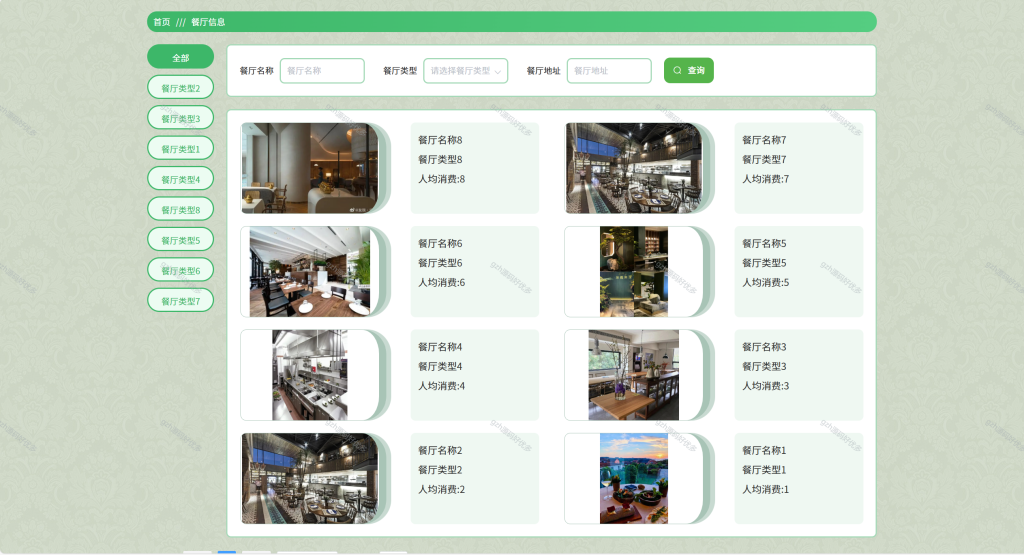Go to 首页 in the breadcrumb

click(x=162, y=22)
